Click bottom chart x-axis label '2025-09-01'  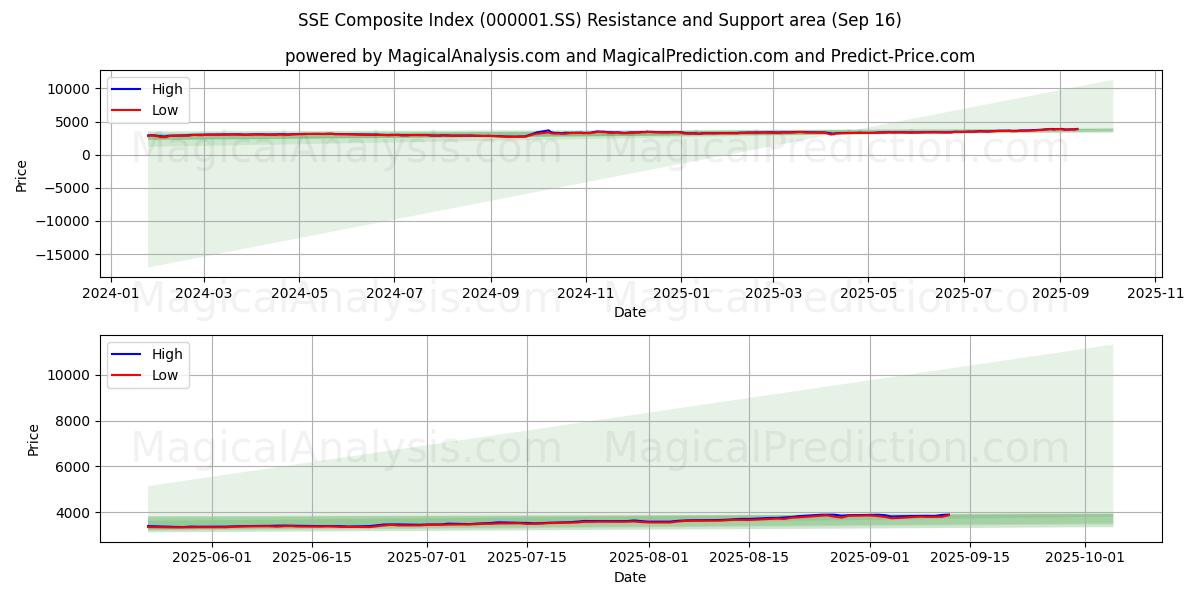pos(870,560)
